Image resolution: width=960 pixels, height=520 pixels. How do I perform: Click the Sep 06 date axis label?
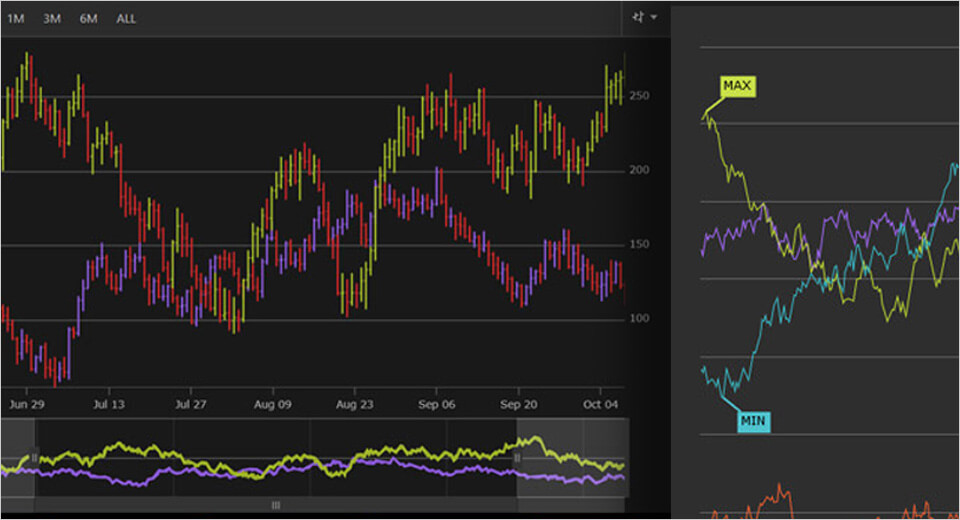tap(436, 405)
